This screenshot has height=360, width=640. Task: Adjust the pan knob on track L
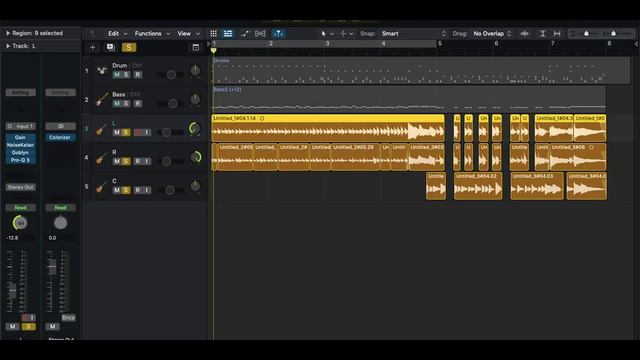pos(195,129)
